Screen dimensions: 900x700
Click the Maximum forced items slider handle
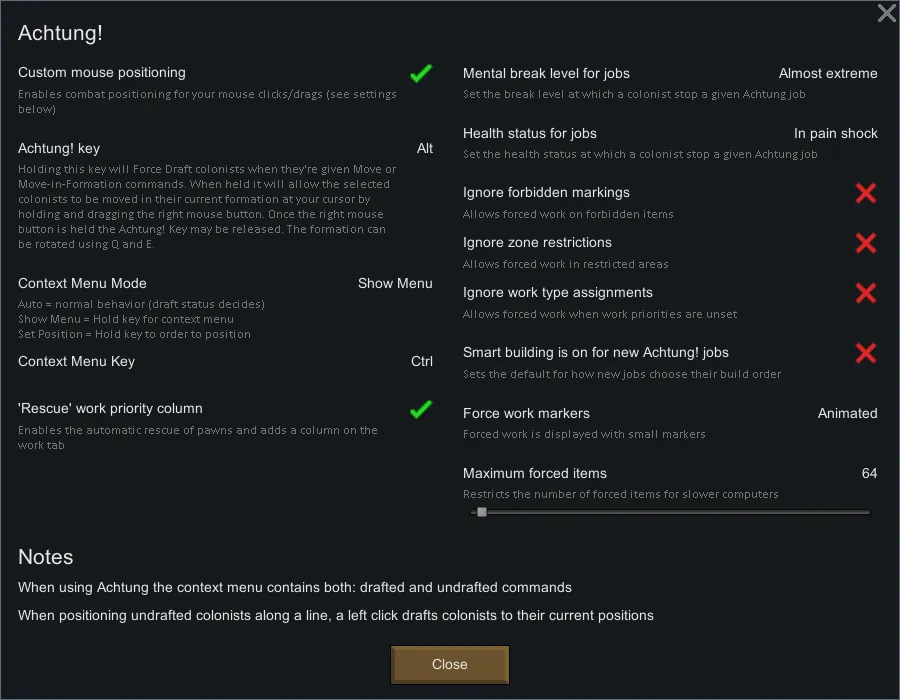tap(482, 512)
